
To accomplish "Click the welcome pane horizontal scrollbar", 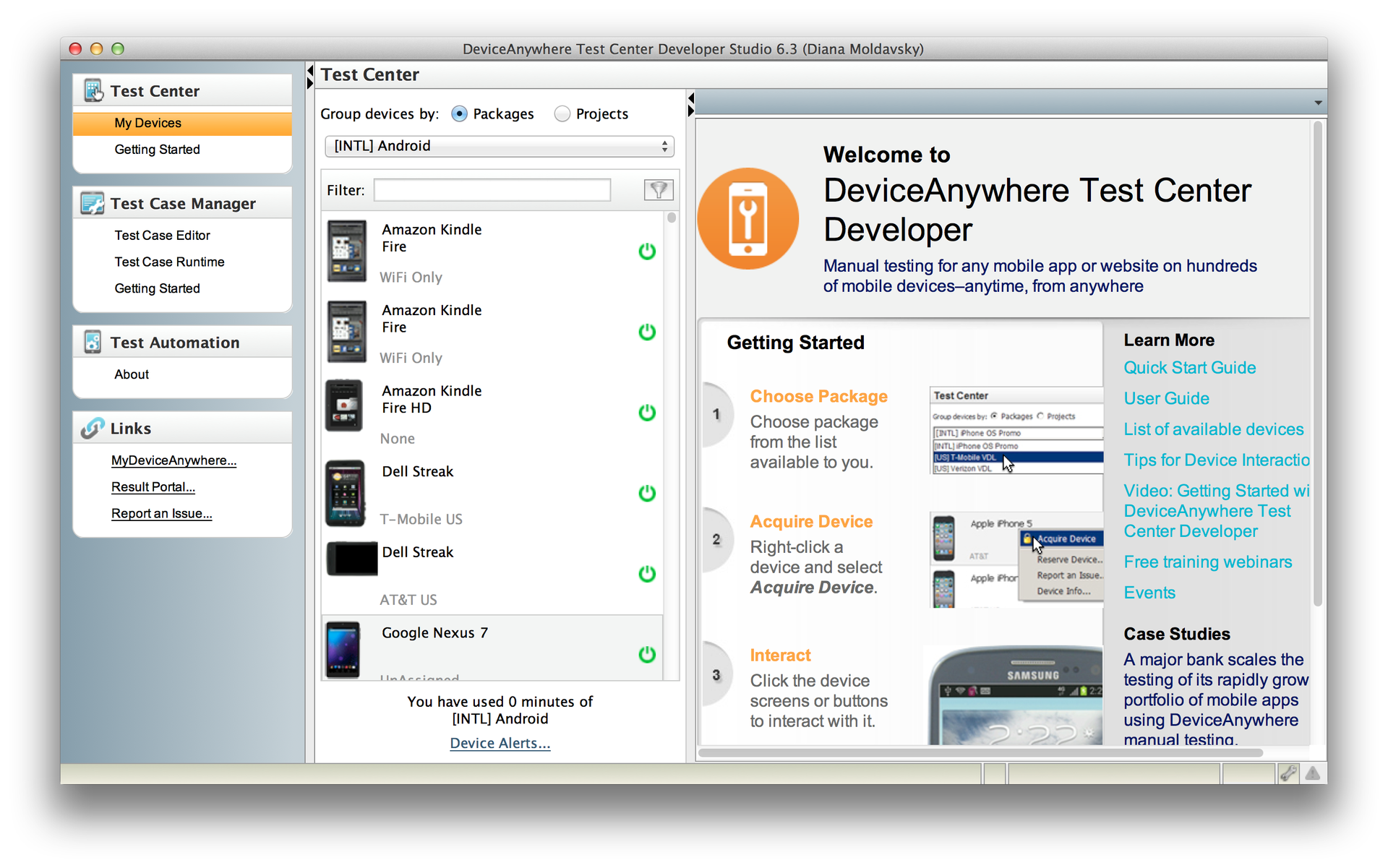I will 980,753.
